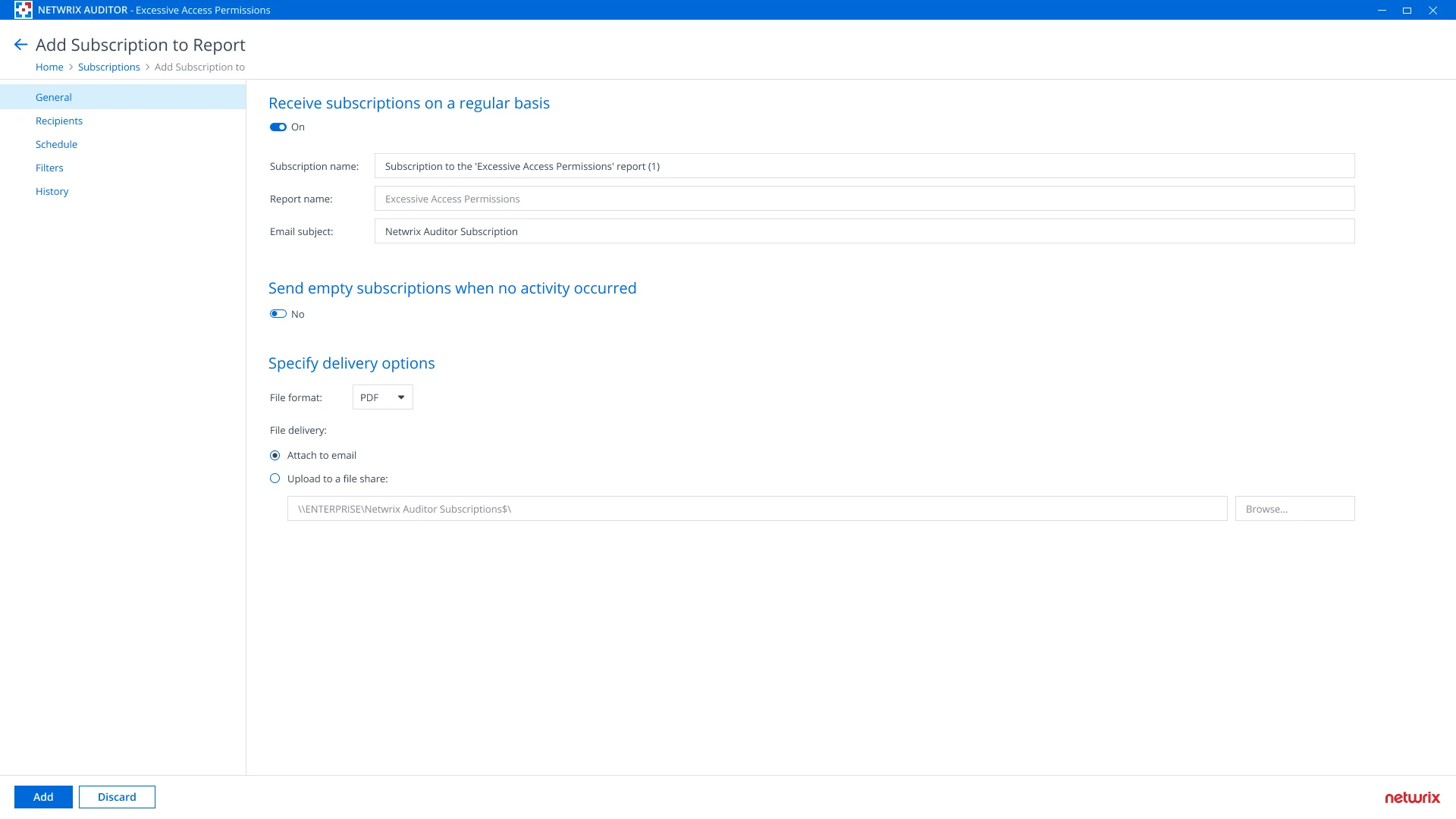Click the 'Send empty subscriptions when no activity occurred' heading
The height and width of the screenshot is (819, 1456).
point(453,288)
